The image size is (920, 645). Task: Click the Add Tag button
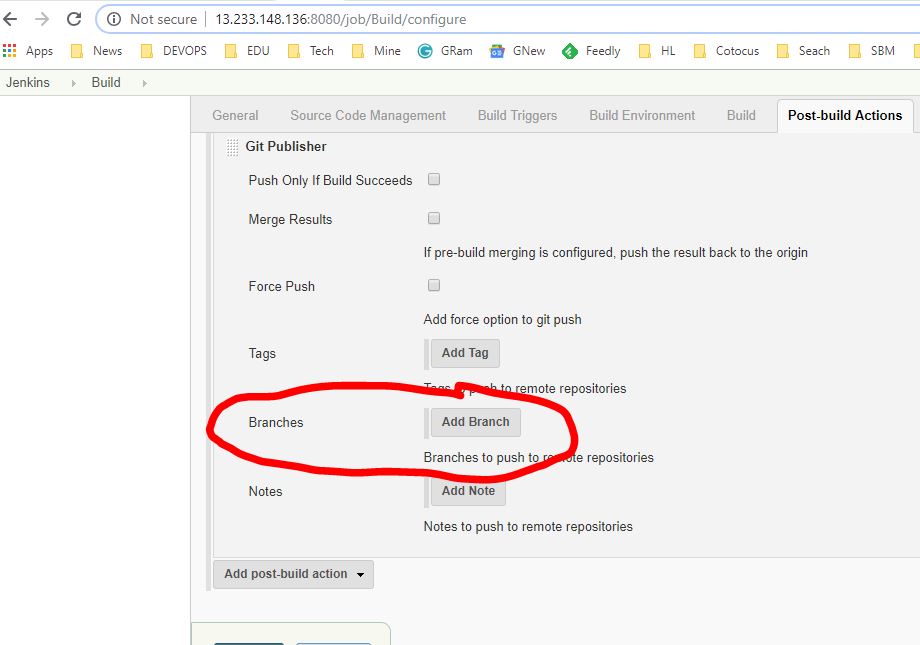coord(465,353)
